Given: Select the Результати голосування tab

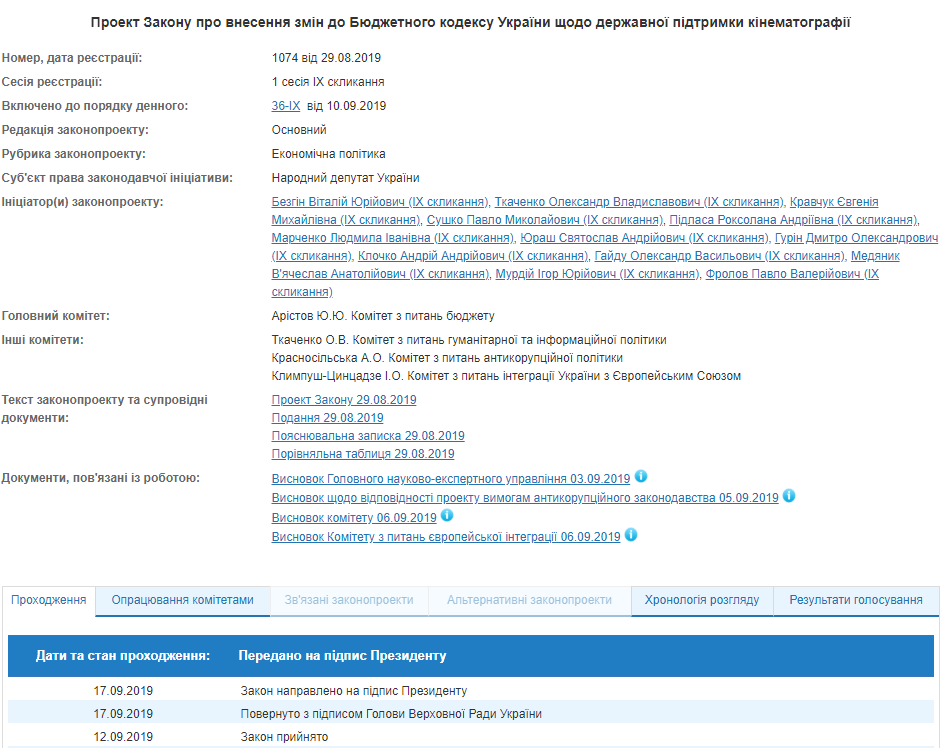Looking at the screenshot, I should (855, 600).
